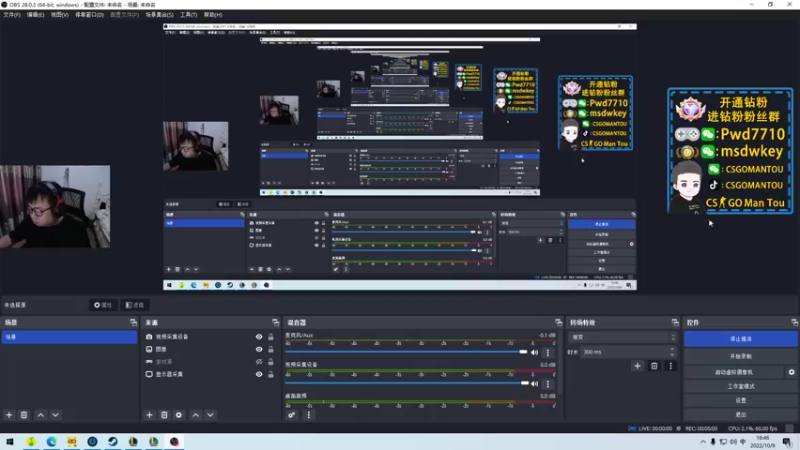Open Tools menu in menu bar

click(188, 15)
